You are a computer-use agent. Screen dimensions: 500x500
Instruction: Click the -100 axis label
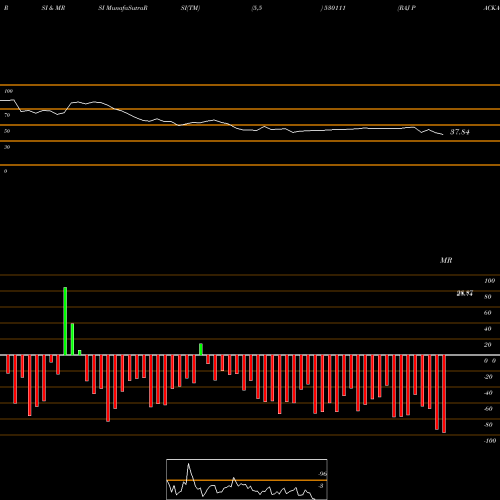click(x=490, y=441)
